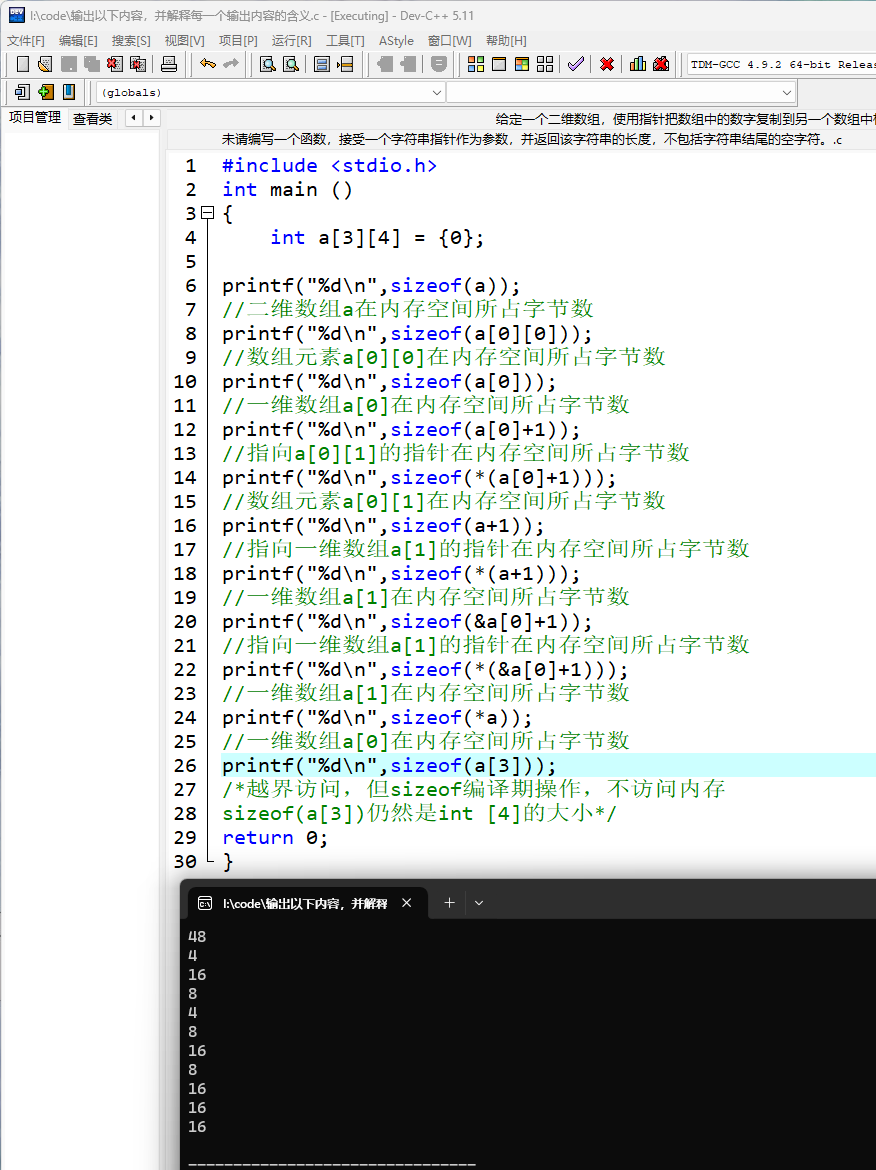Click the #include <stdio.h> line
This screenshot has height=1170, width=876.
[x=329, y=166]
